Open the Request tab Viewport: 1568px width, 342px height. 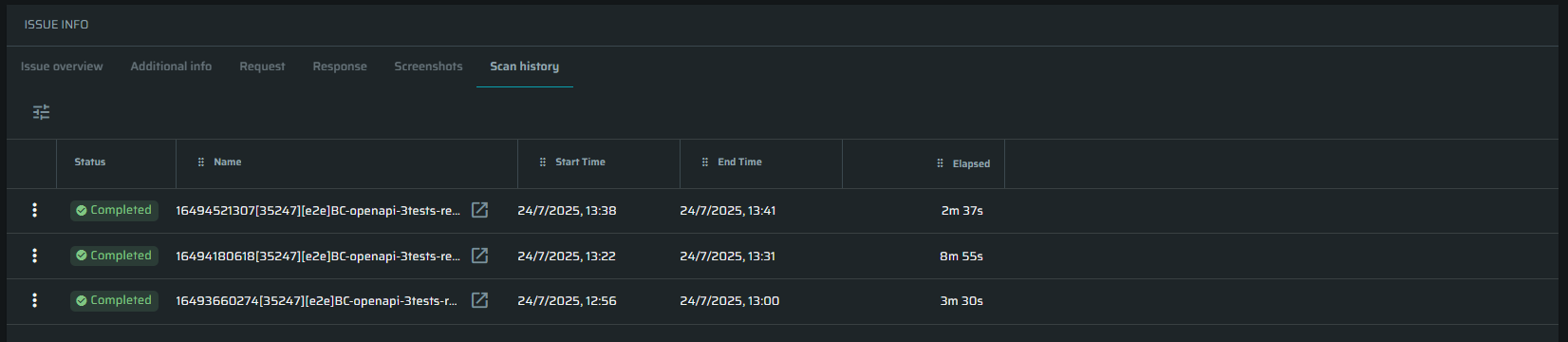coord(262,66)
